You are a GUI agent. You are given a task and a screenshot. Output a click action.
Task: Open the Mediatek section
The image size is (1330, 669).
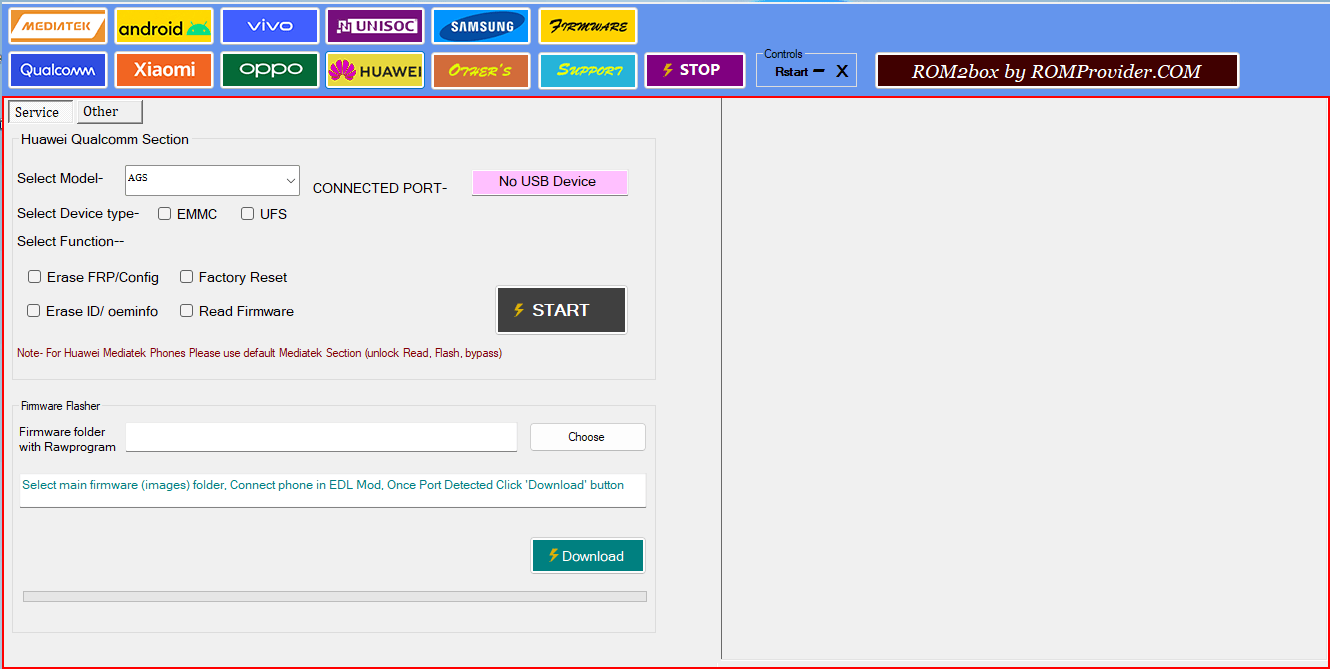(x=57, y=25)
